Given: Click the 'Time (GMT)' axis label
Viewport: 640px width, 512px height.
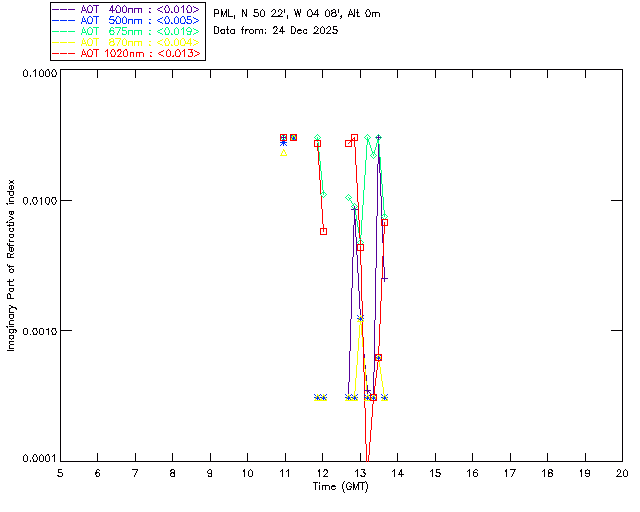Looking at the screenshot, I should 340,487.
